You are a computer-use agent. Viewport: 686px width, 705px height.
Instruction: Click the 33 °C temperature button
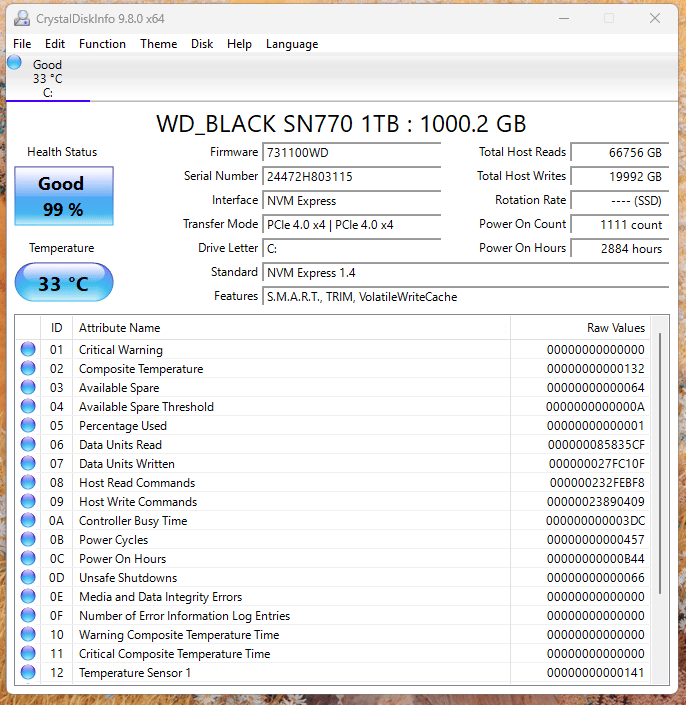click(64, 282)
